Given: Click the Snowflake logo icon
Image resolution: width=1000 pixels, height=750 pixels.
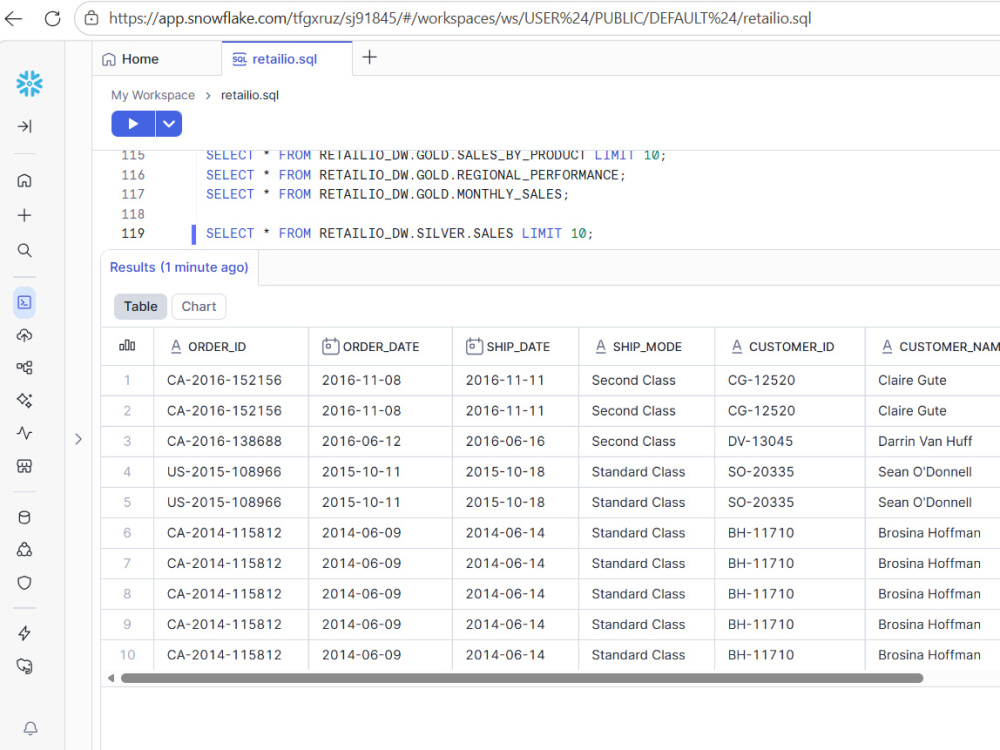Looking at the screenshot, I should click(x=29, y=84).
